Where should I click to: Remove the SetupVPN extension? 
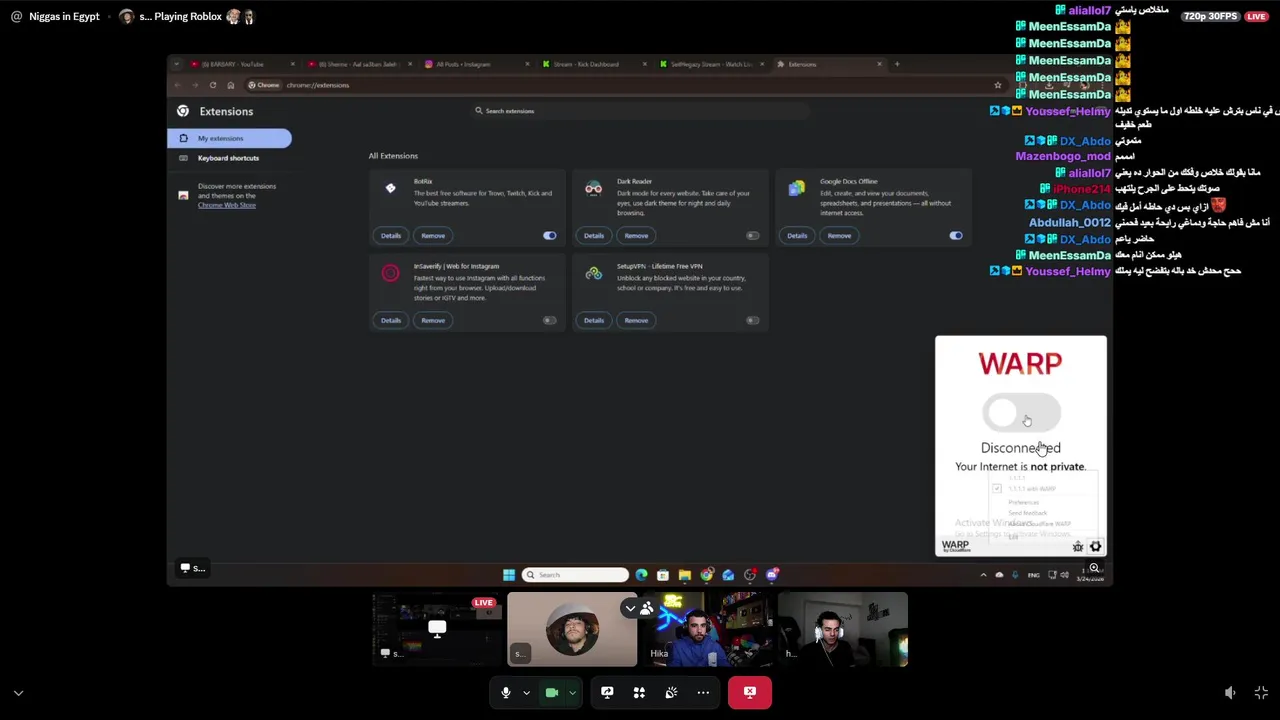[636, 321]
